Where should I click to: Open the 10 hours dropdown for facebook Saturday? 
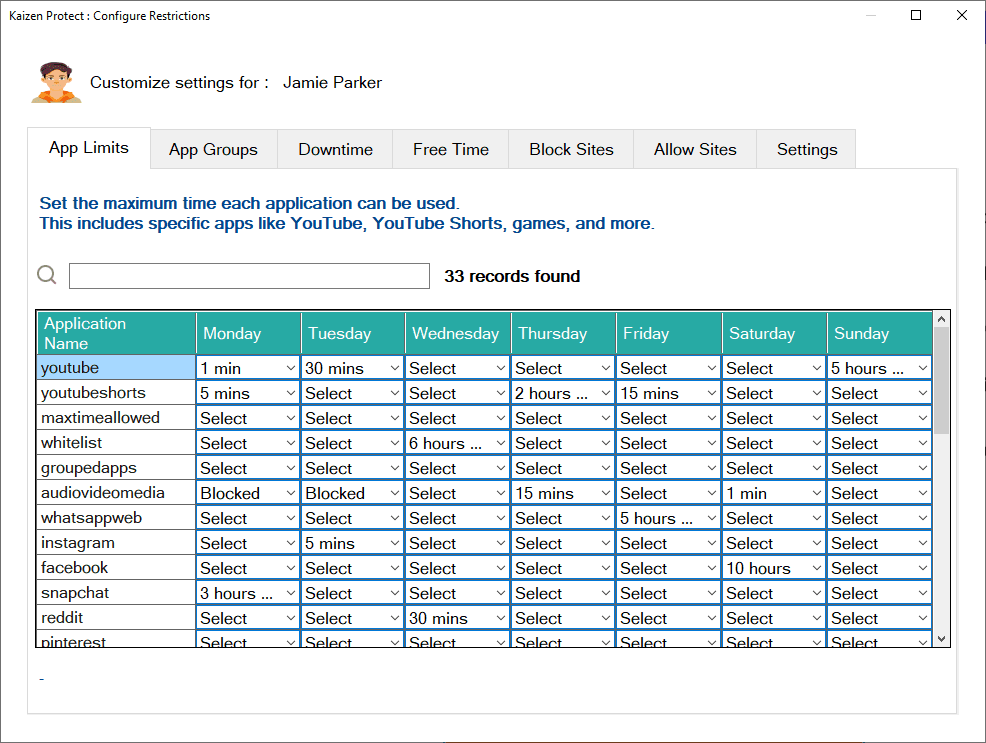pos(773,567)
